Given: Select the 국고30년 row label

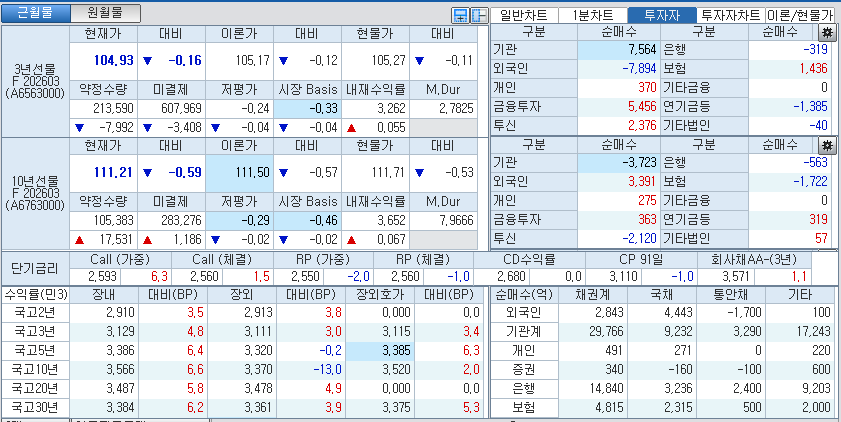Looking at the screenshot, I should point(36,407).
